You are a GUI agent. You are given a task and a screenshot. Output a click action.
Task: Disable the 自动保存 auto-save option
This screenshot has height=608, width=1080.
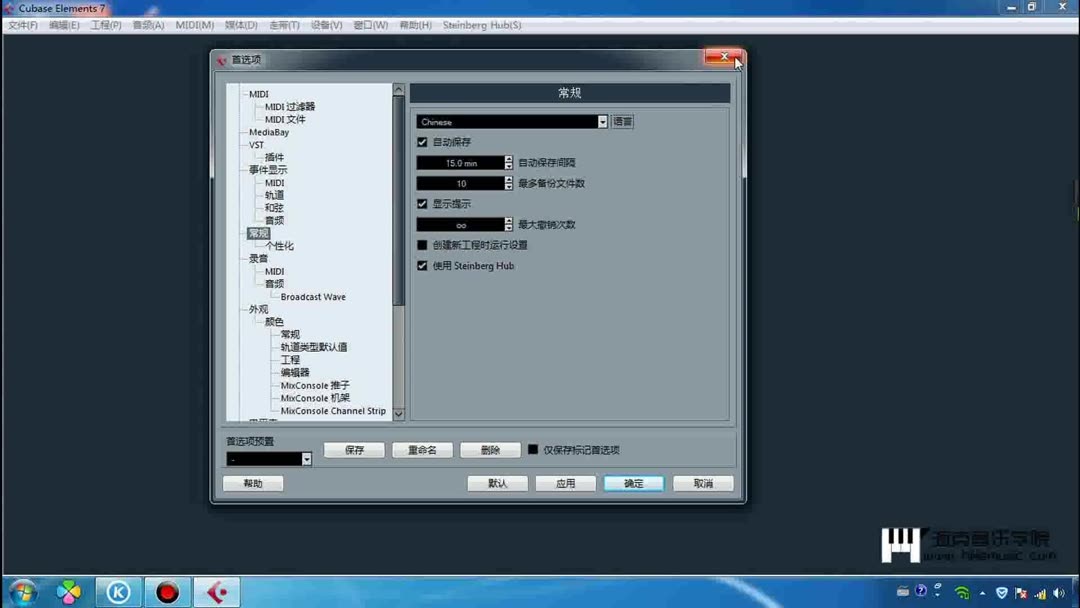click(x=422, y=141)
